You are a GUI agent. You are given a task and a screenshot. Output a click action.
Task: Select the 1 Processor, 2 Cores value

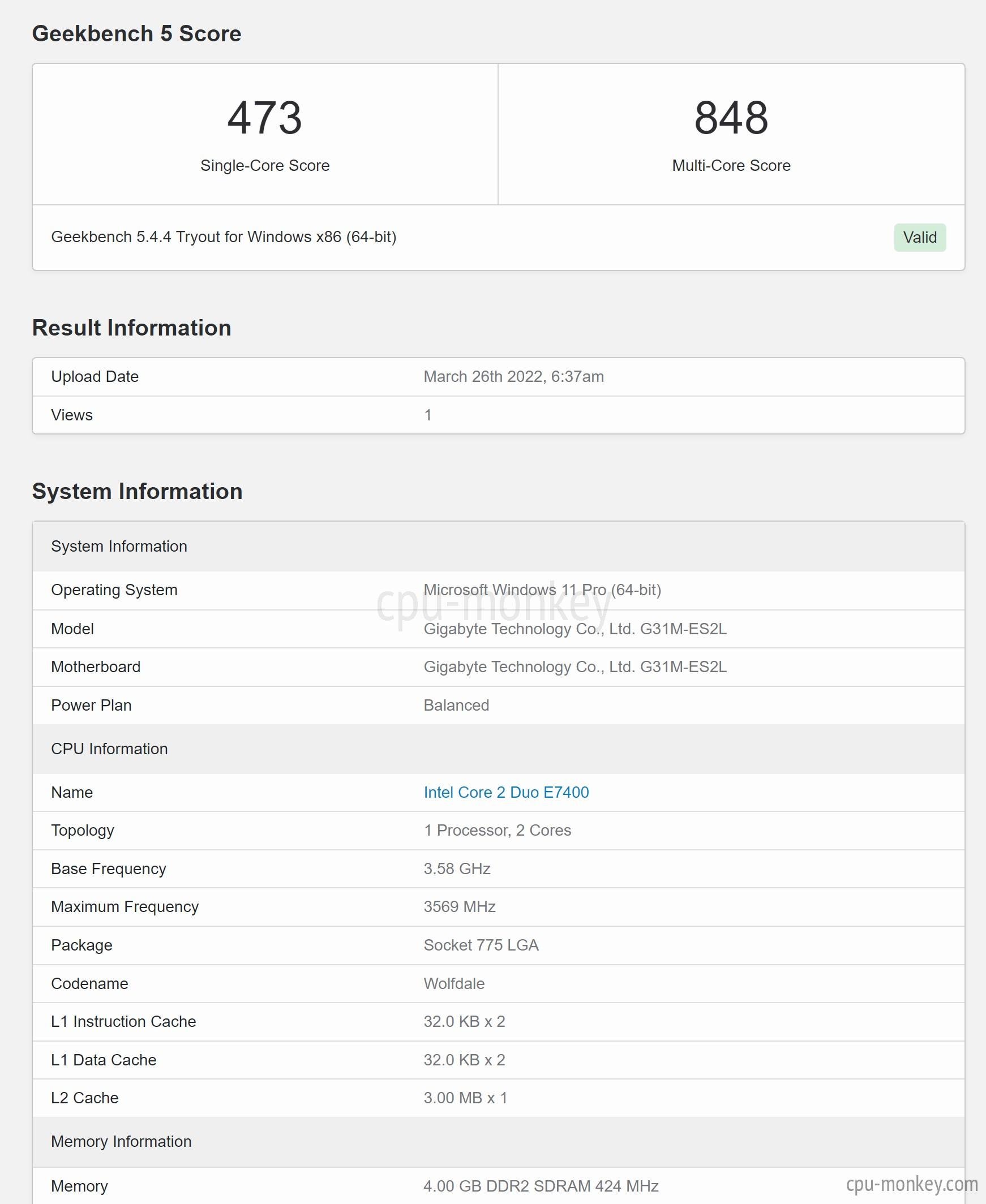(x=497, y=830)
